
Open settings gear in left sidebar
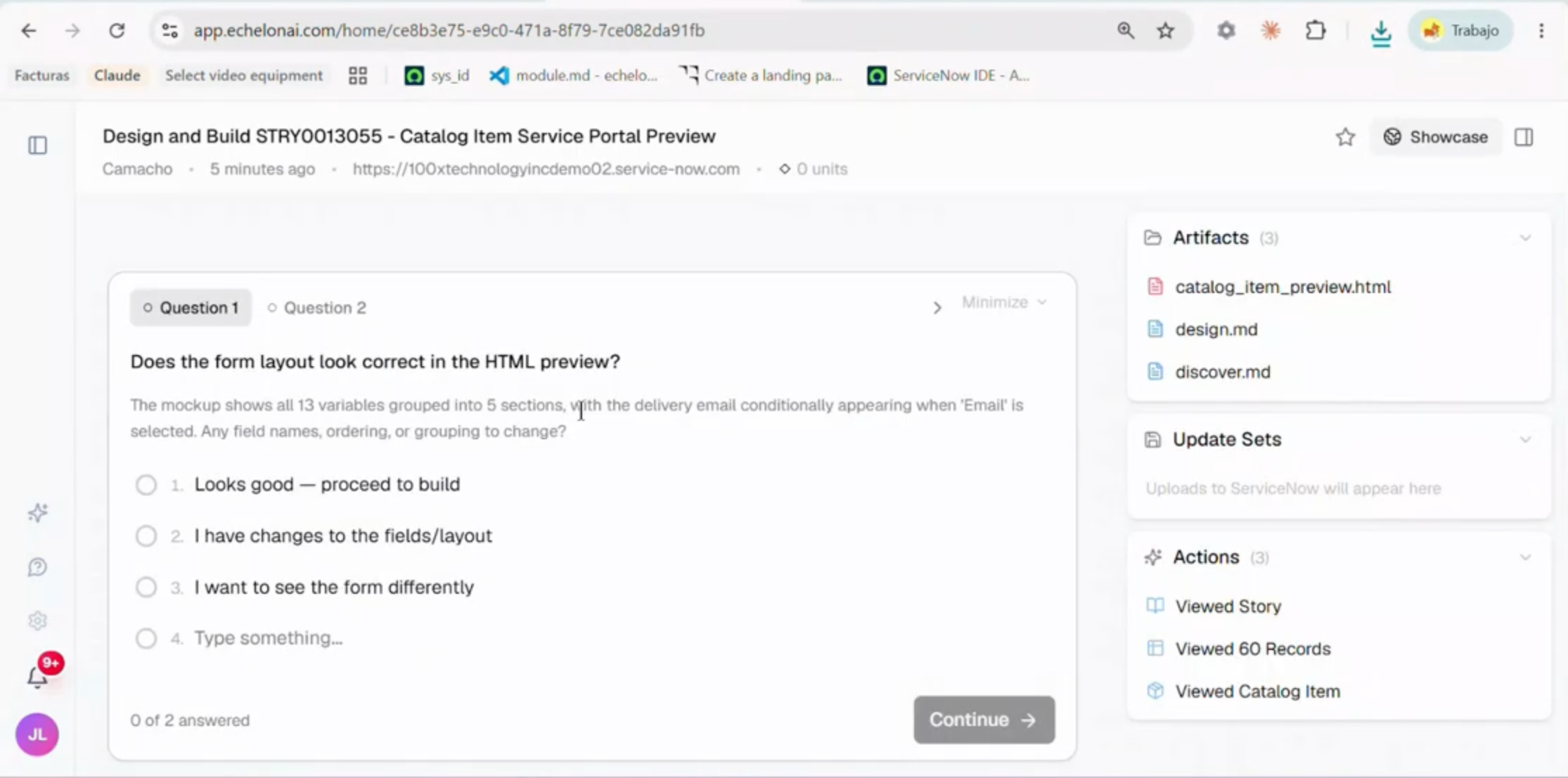click(x=38, y=621)
